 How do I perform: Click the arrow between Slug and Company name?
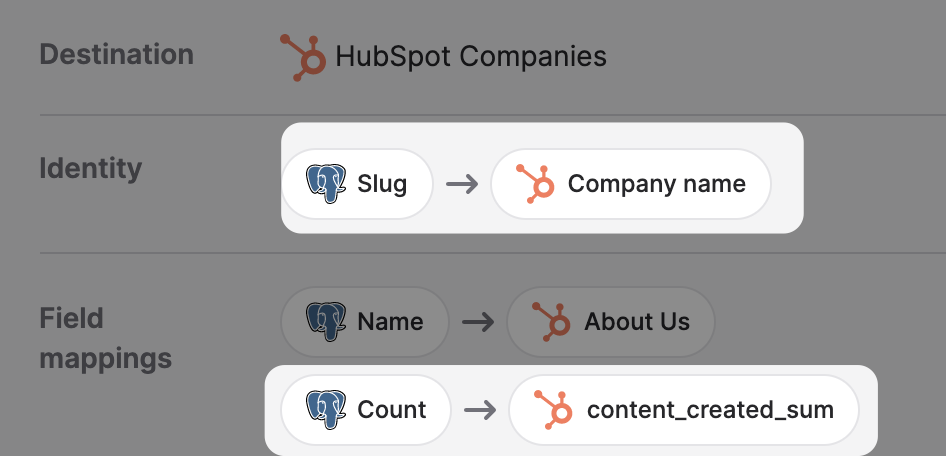click(462, 184)
